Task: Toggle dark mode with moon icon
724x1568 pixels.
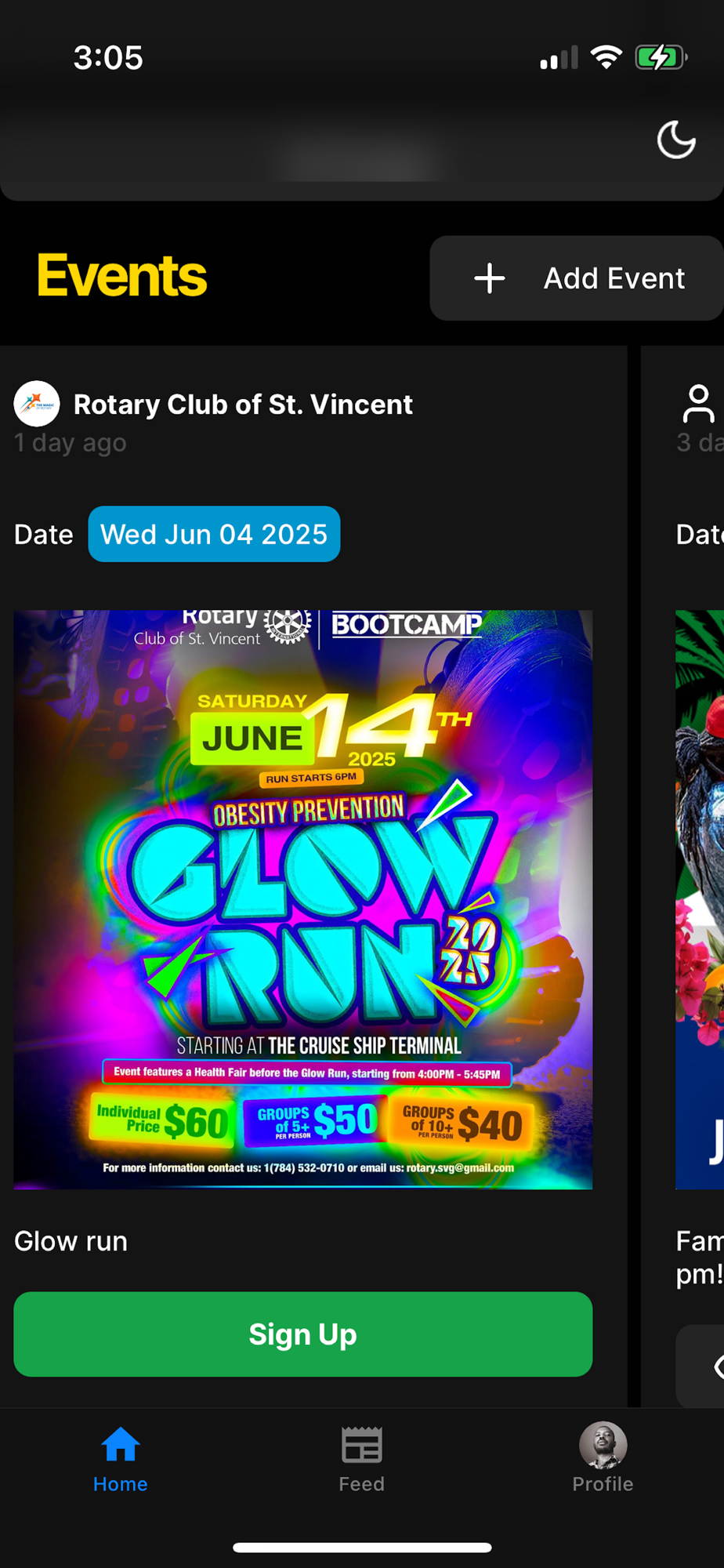Action: tap(676, 140)
